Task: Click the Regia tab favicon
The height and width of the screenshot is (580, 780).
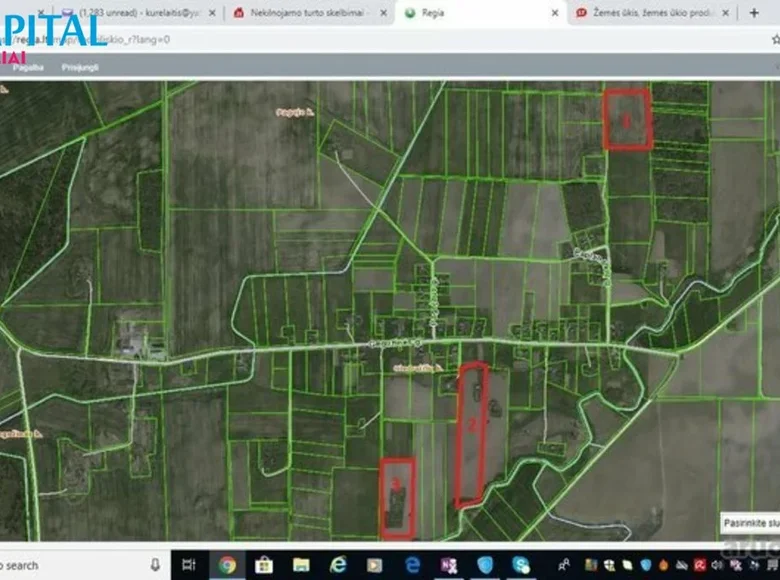Action: click(410, 13)
